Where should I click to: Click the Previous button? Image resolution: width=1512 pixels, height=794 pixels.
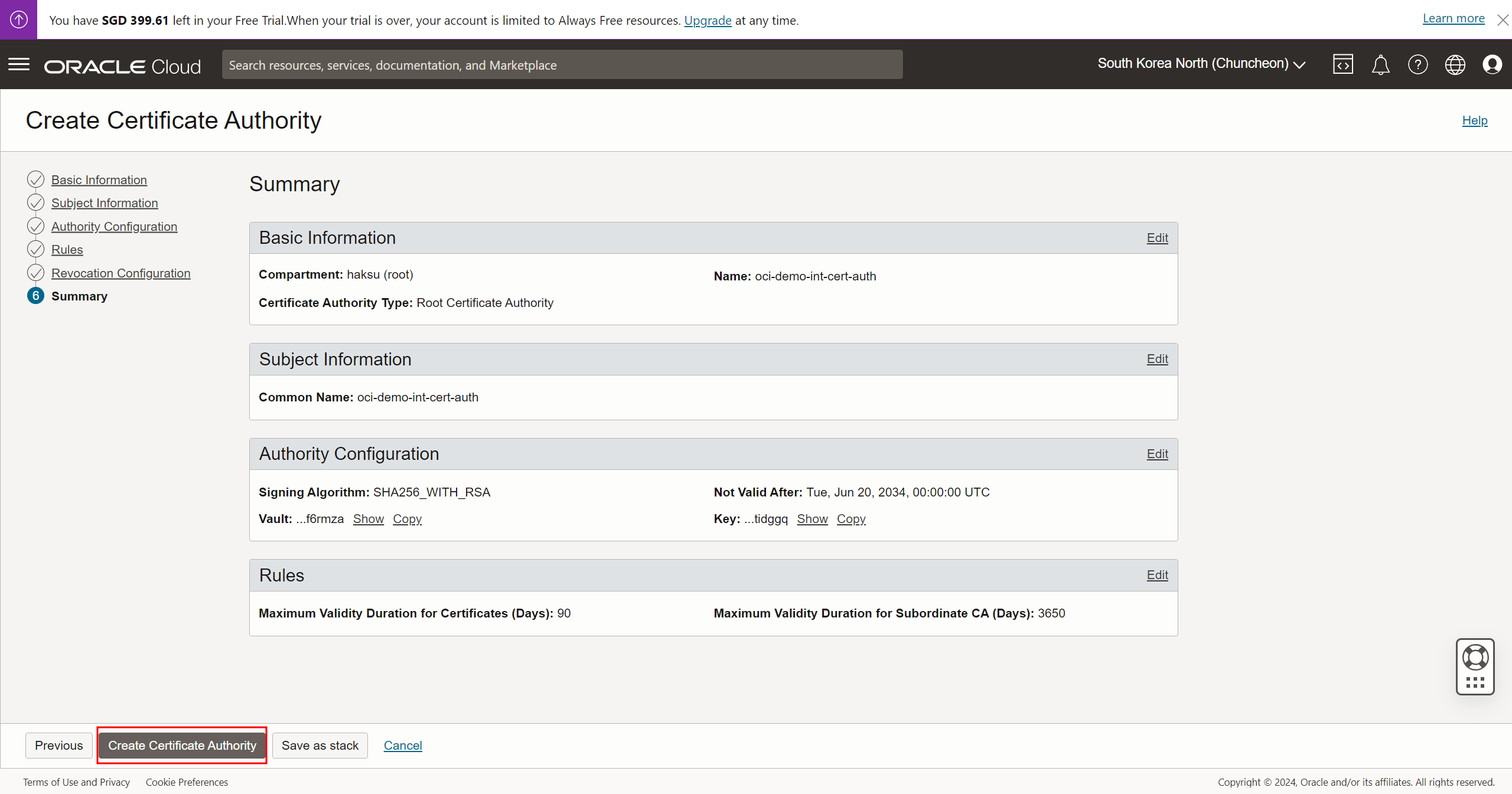coord(58,746)
